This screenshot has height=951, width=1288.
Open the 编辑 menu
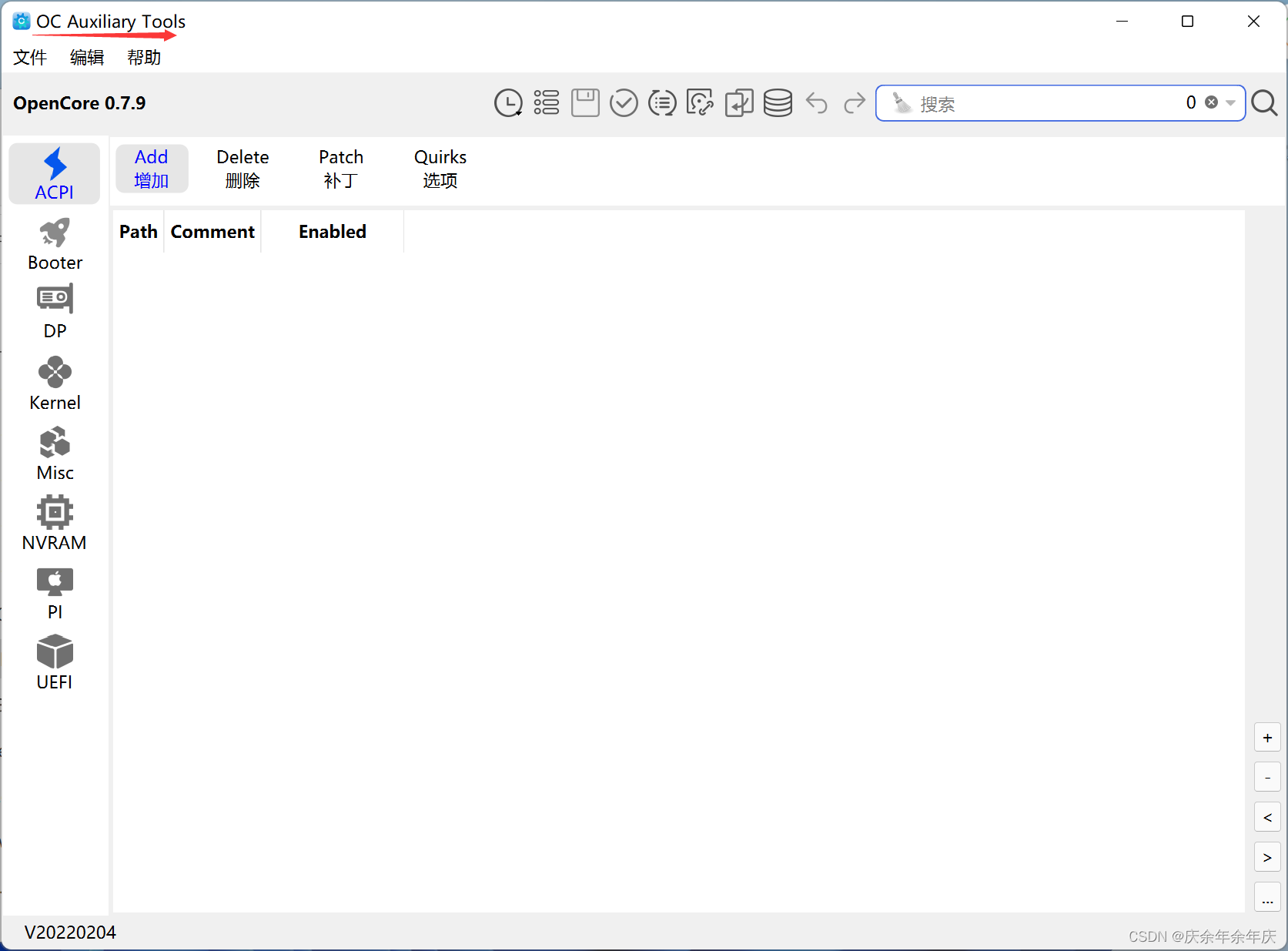coord(87,58)
